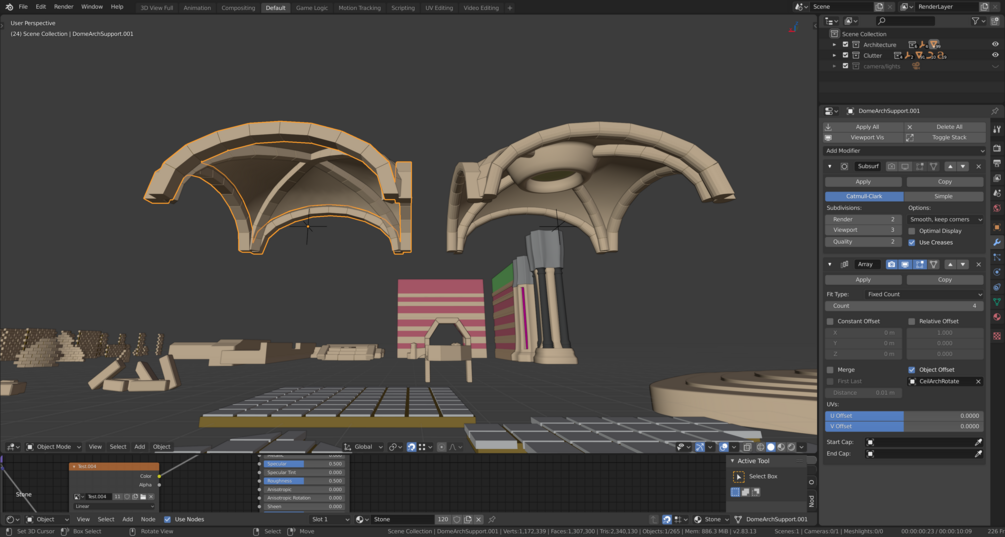This screenshot has width=1005, height=537.
Task: Enable the Constant Offset checkbox
Action: click(x=830, y=321)
